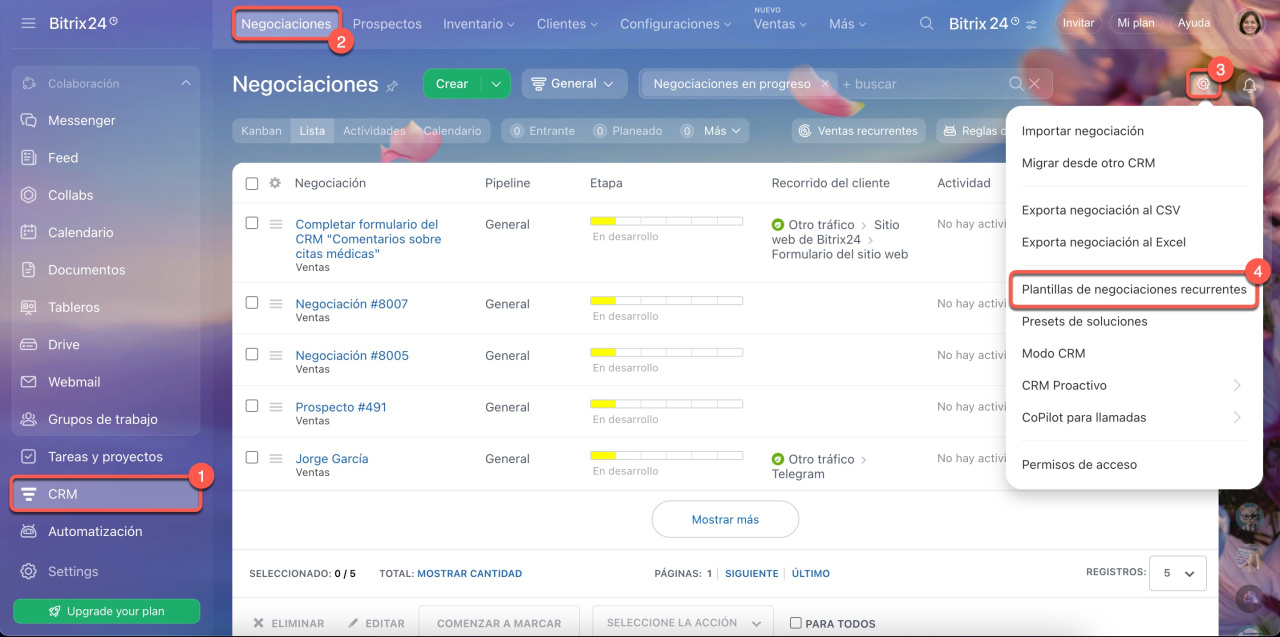Viewport: 1280px width, 637px height.
Task: Open the notifications bell icon
Action: 1249,85
